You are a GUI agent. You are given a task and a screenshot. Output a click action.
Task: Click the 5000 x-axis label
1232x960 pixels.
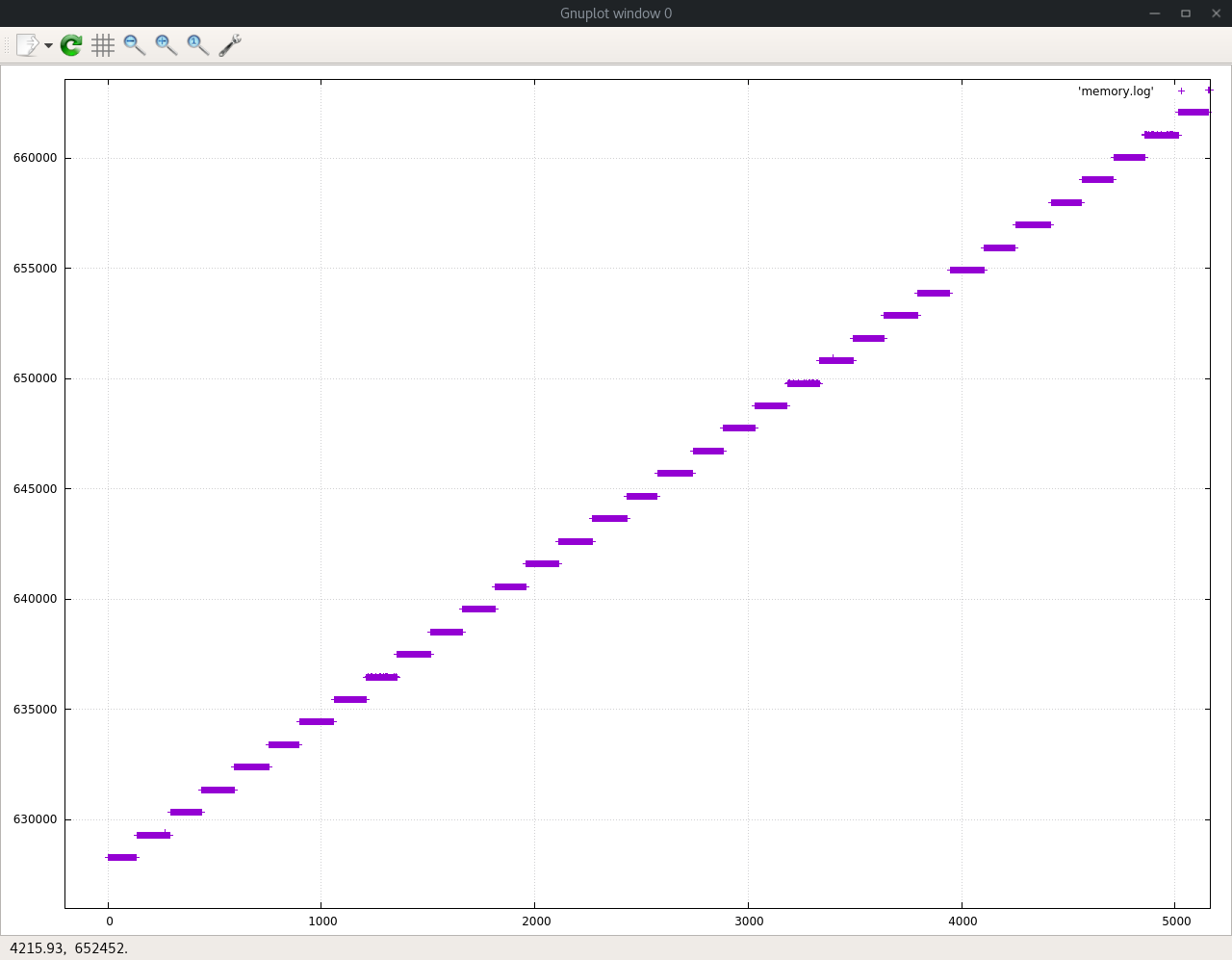coord(1176,921)
